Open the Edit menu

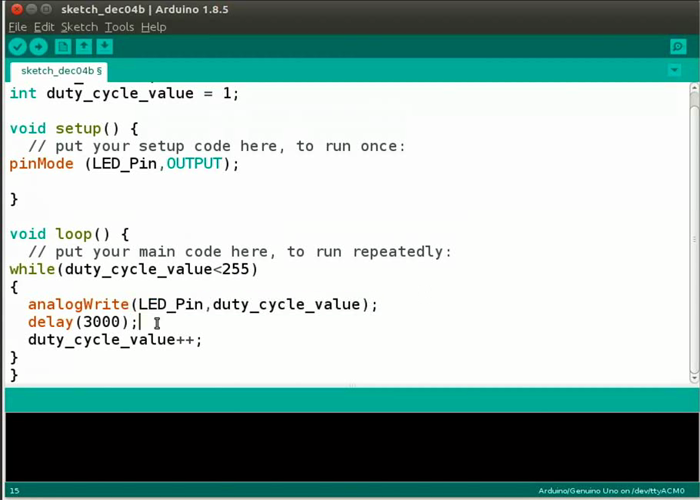click(x=44, y=27)
